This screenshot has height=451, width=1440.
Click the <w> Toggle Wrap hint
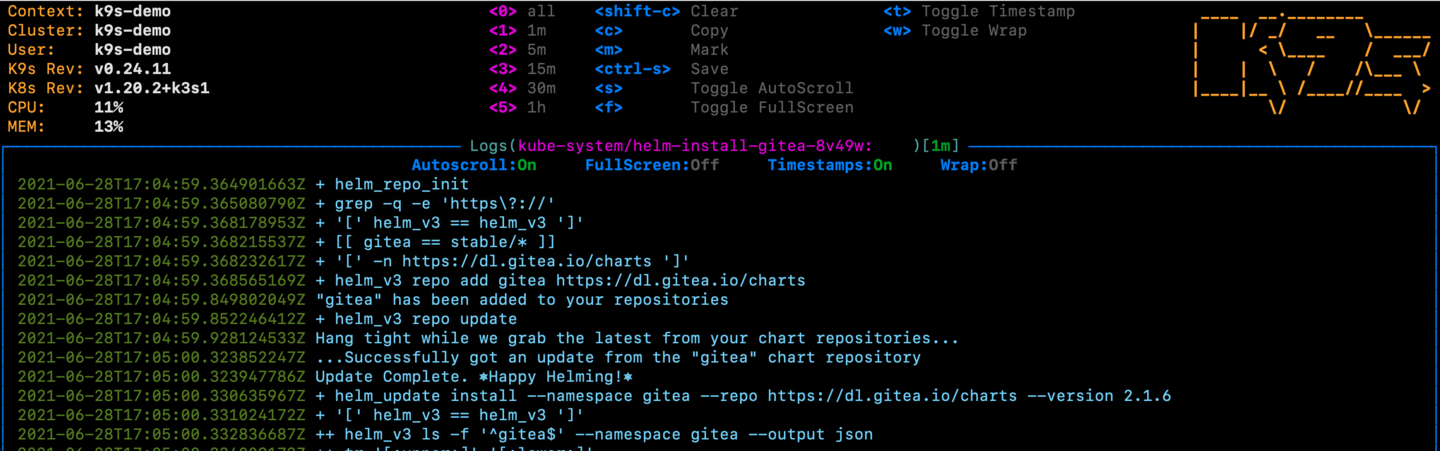click(955, 30)
